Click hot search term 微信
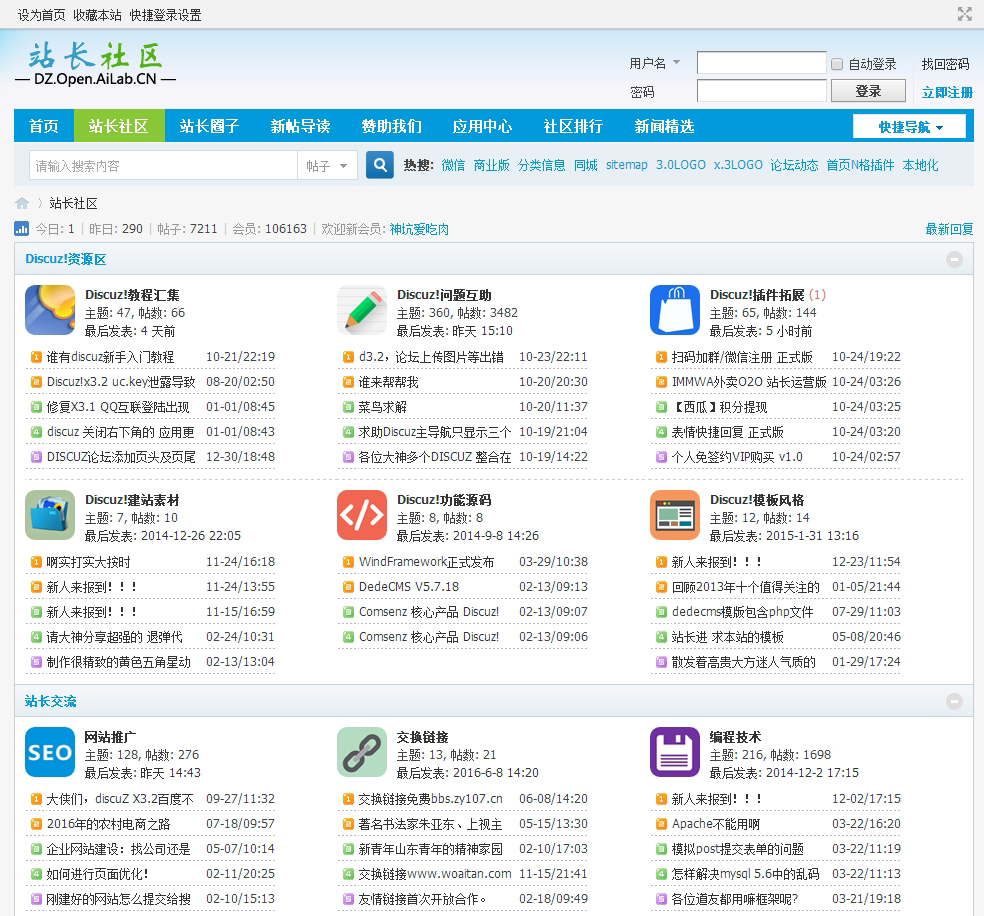Screen dimensions: 984x916 (x=453, y=165)
